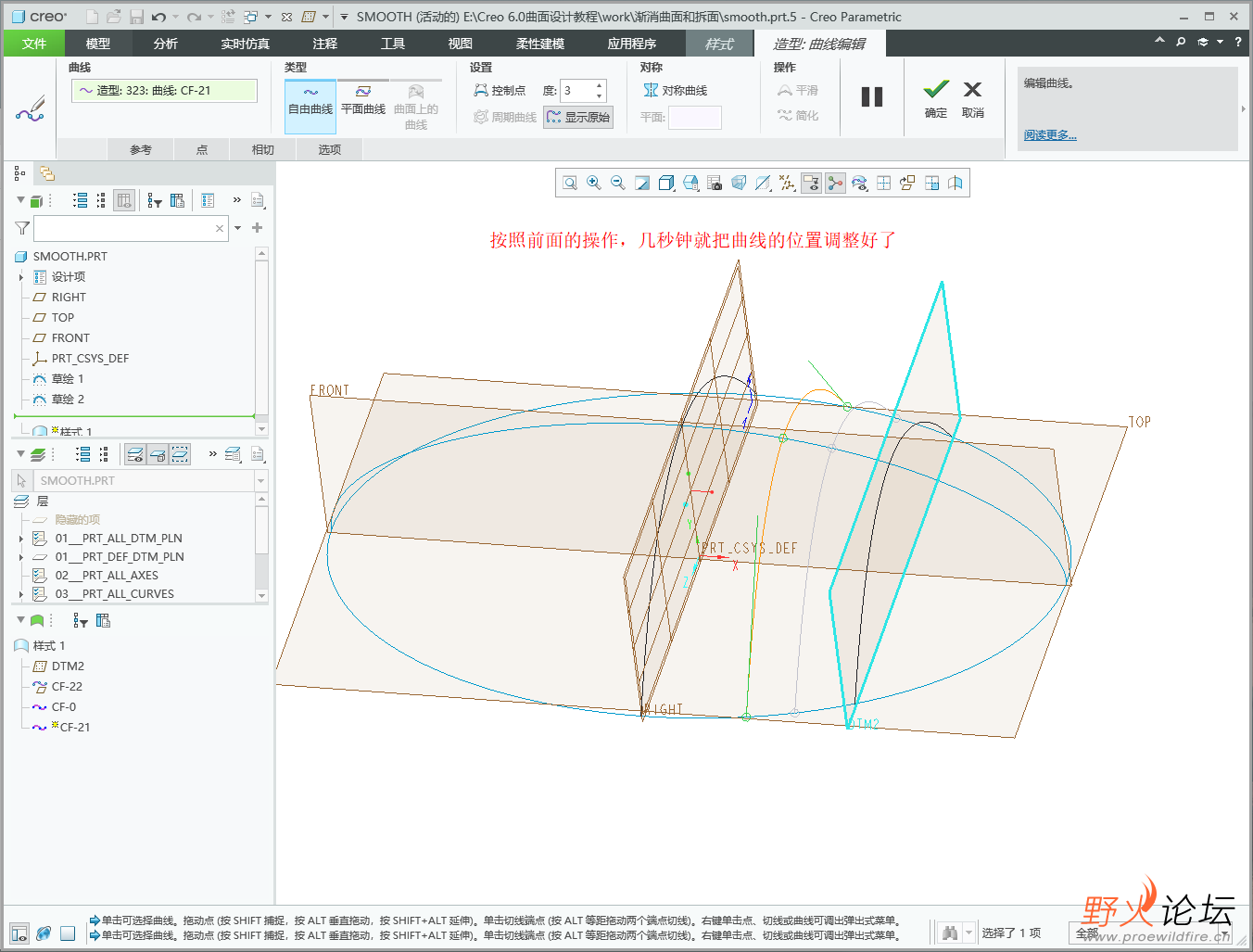This screenshot has width=1253, height=952.
Task: Switch to the Live Simulation ribbon tab
Action: [246, 44]
